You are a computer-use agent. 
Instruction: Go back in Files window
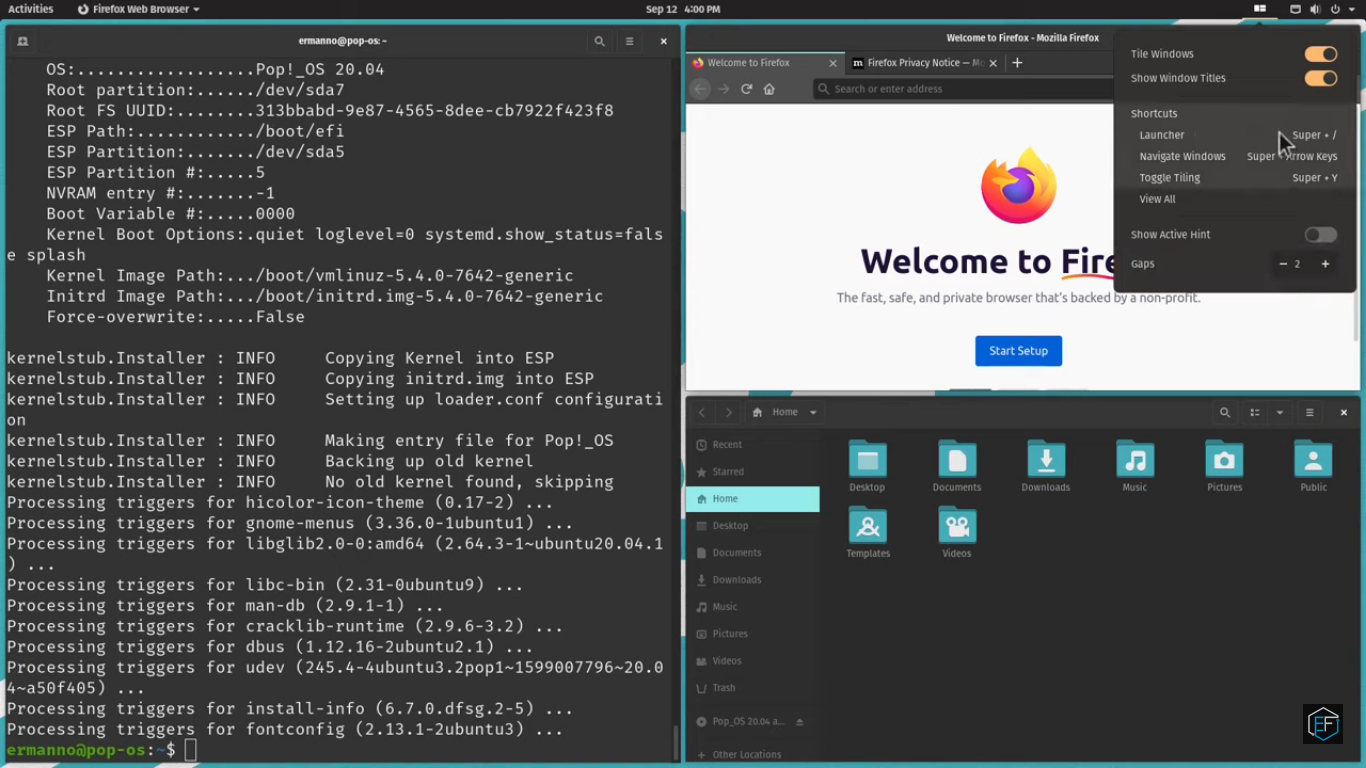click(702, 412)
